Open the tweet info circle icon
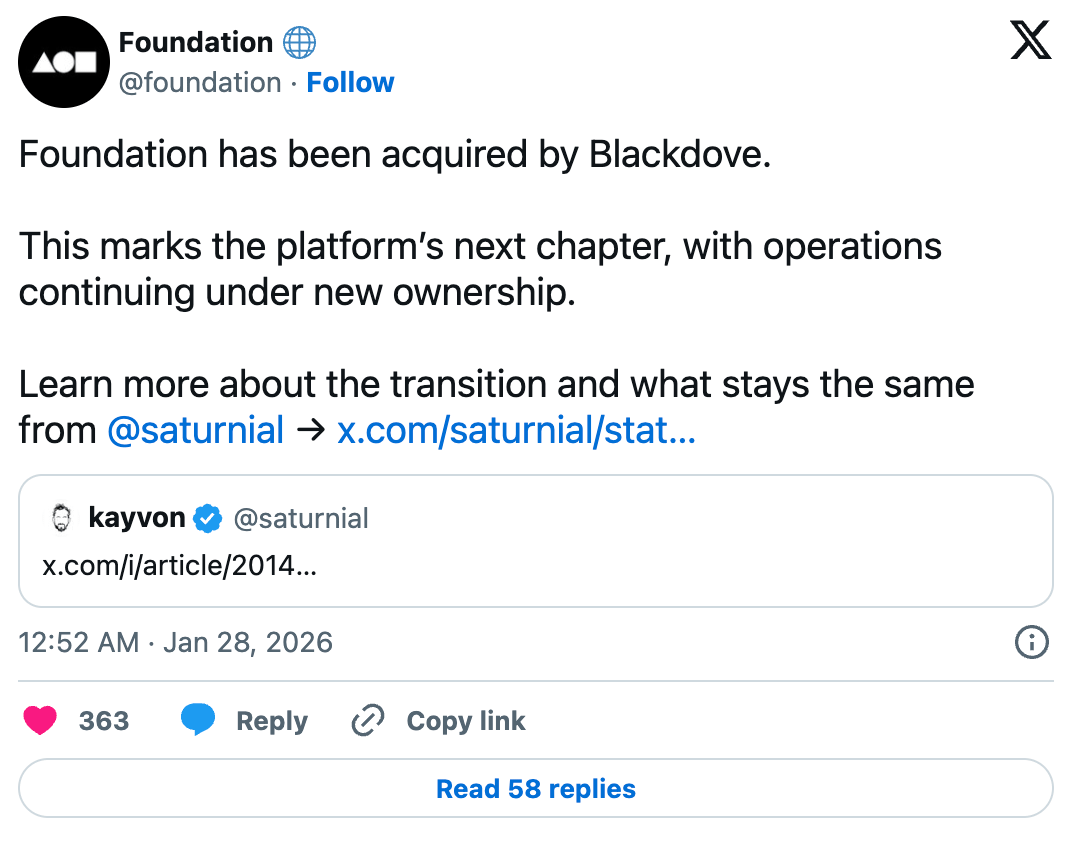1076x842 pixels. (1031, 642)
